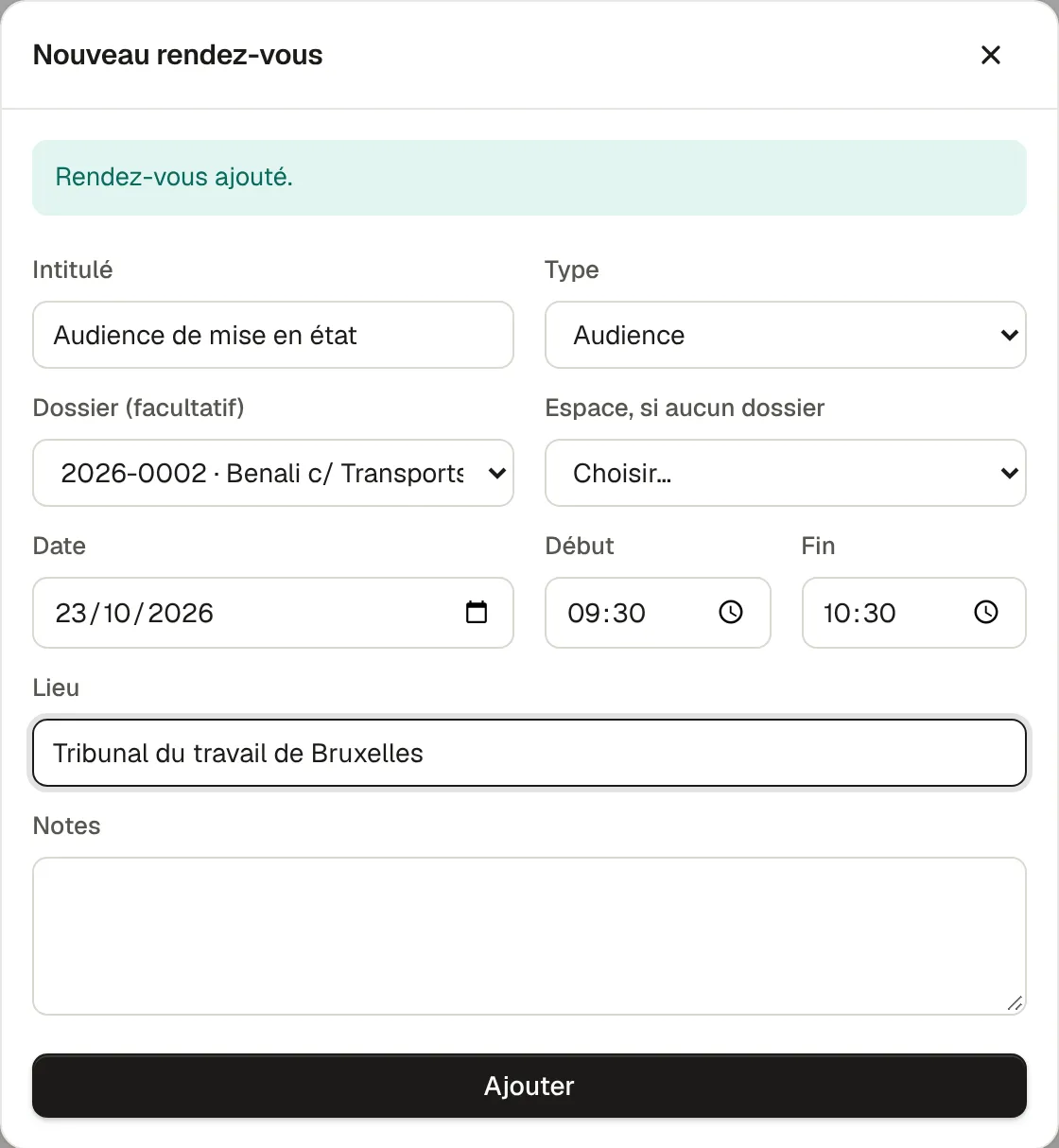Open the Dossier dropdown with 2026-0002 Benali
The width and height of the screenshot is (1059, 1148).
click(273, 473)
